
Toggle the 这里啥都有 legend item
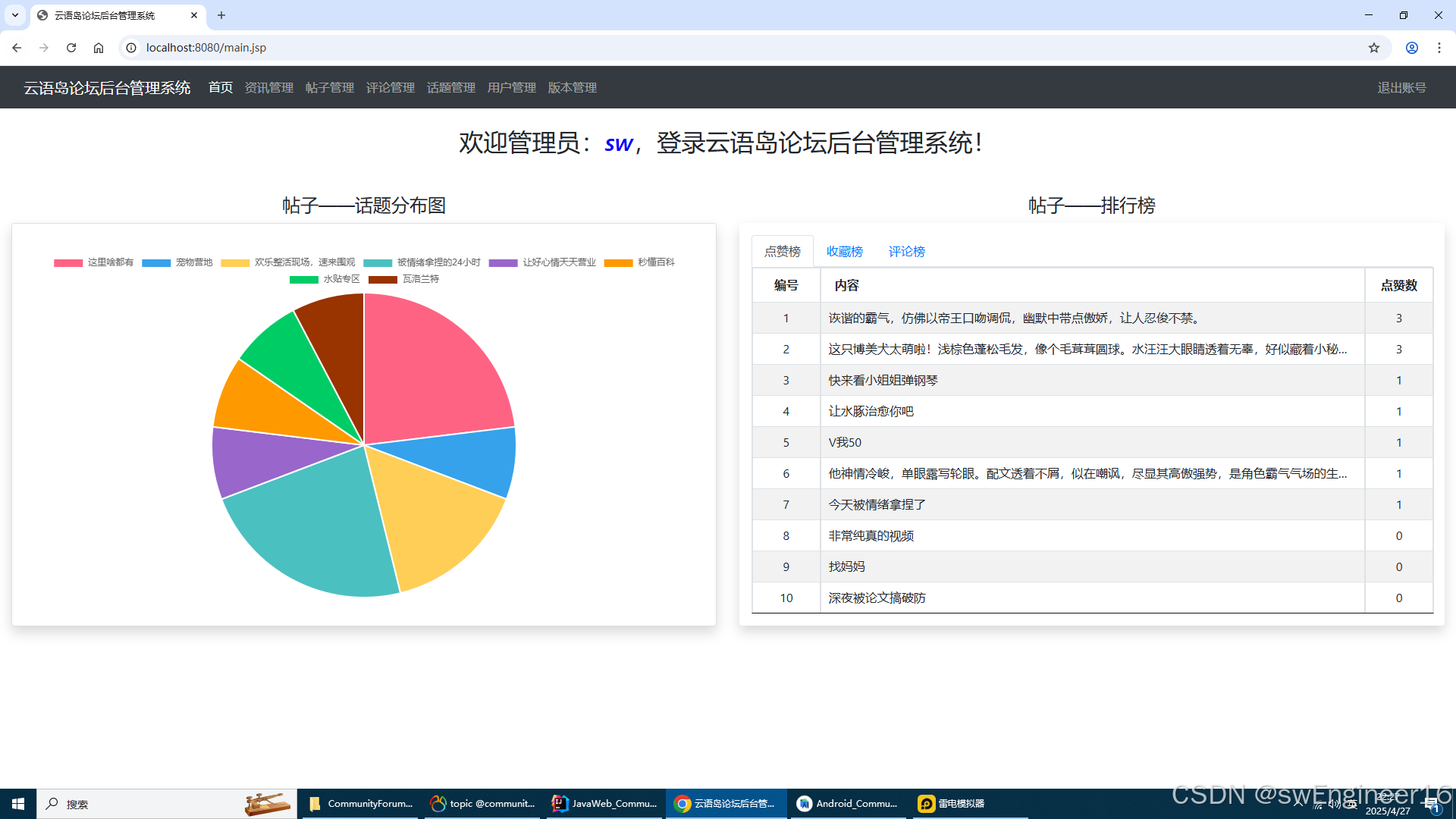(94, 262)
